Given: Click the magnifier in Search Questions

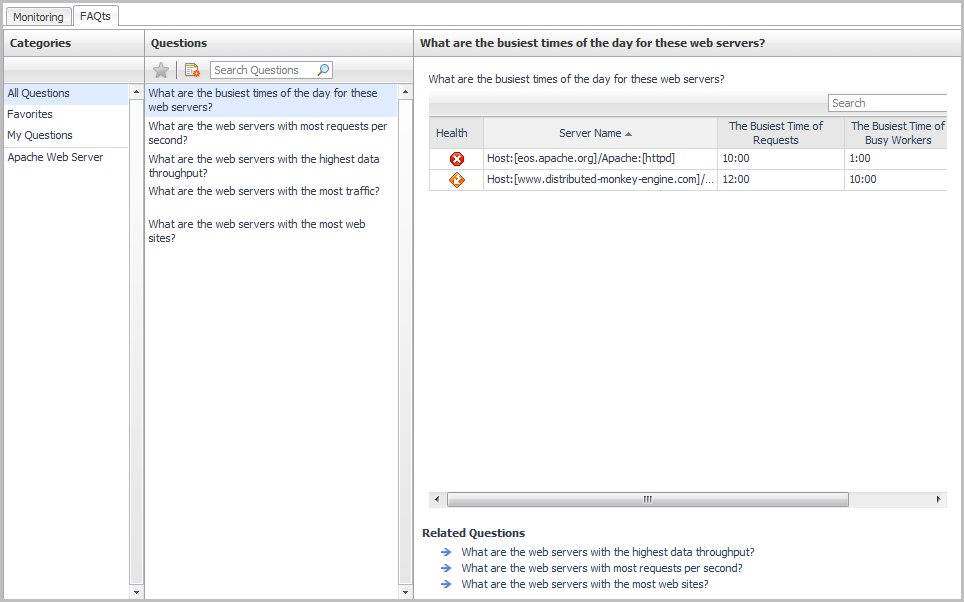Looking at the screenshot, I should (x=323, y=70).
